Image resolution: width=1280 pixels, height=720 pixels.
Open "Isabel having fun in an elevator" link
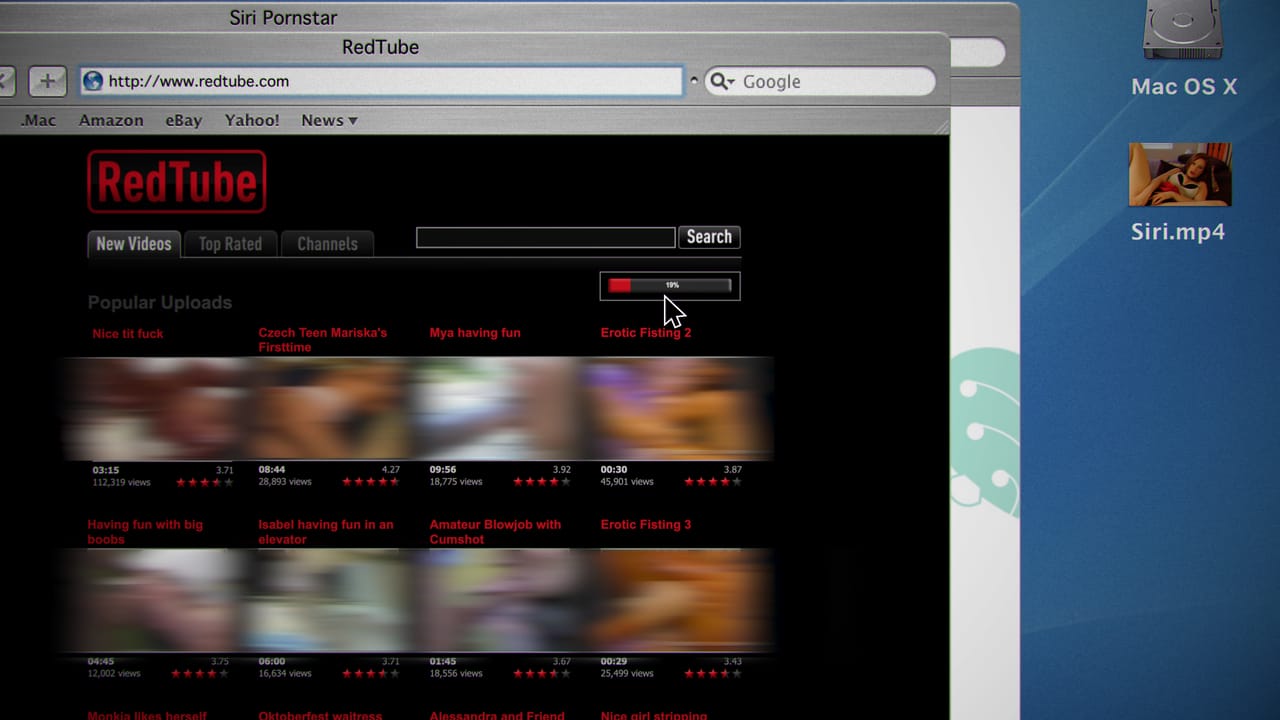pyautogui.click(x=326, y=532)
